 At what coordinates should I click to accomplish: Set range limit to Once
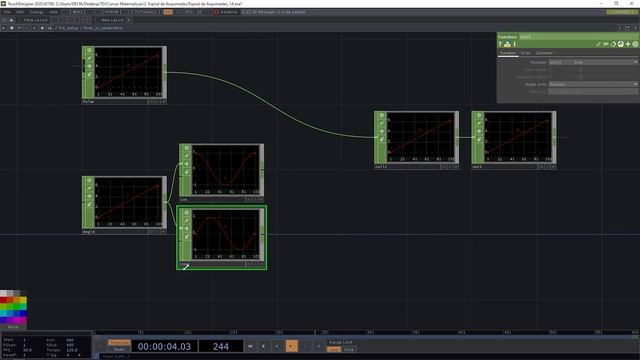point(349,349)
